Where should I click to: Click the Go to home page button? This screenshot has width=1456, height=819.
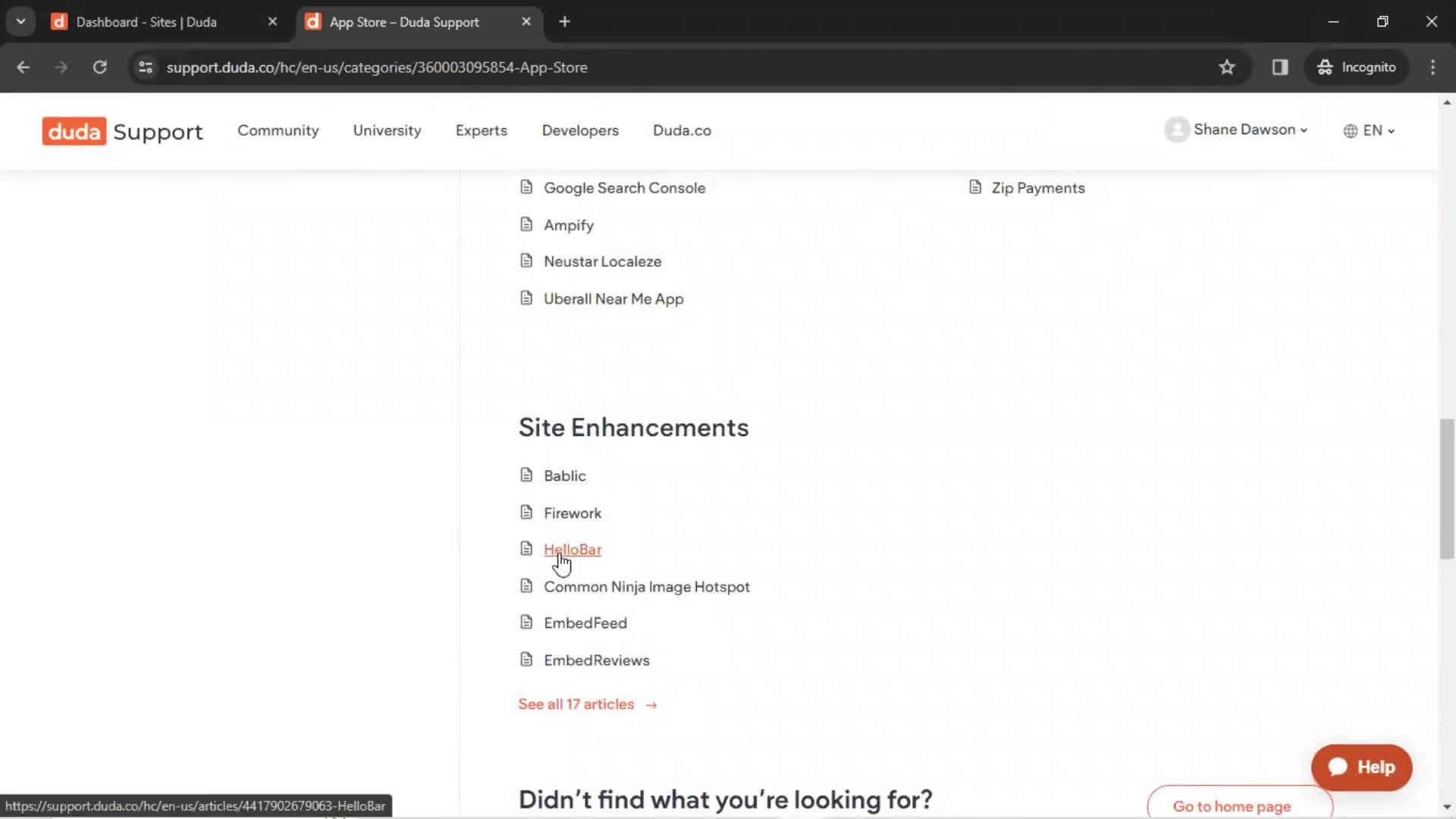click(1240, 802)
